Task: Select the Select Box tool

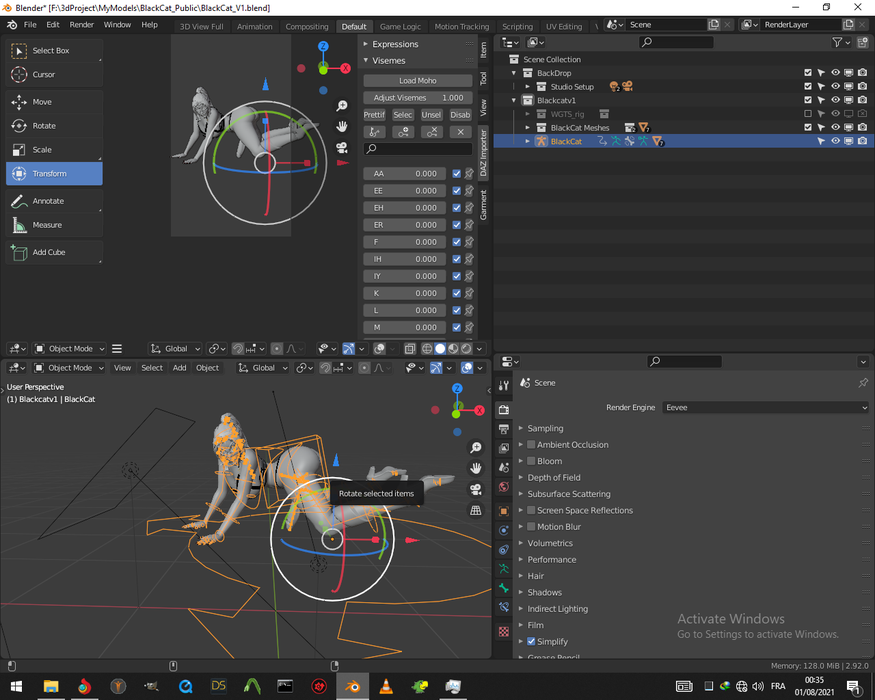Action: (54, 51)
